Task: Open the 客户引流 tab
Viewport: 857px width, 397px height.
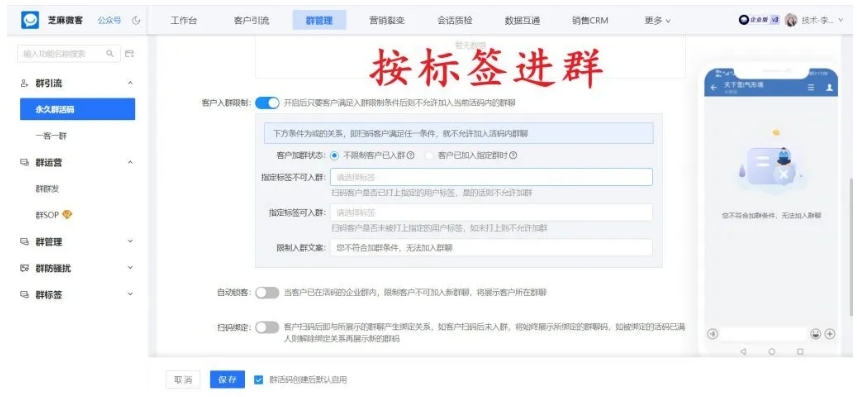Action: [x=251, y=20]
